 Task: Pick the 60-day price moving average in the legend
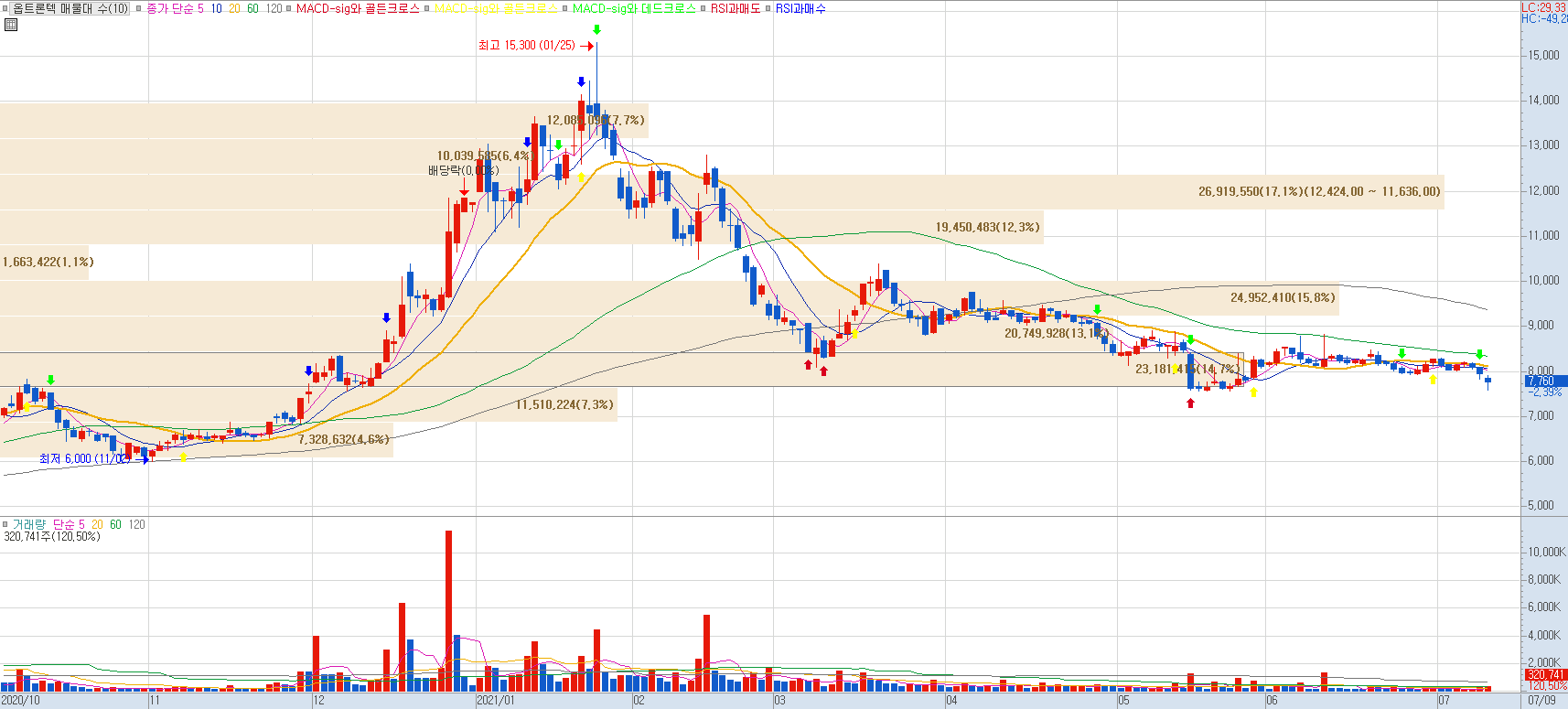pyautogui.click(x=252, y=8)
